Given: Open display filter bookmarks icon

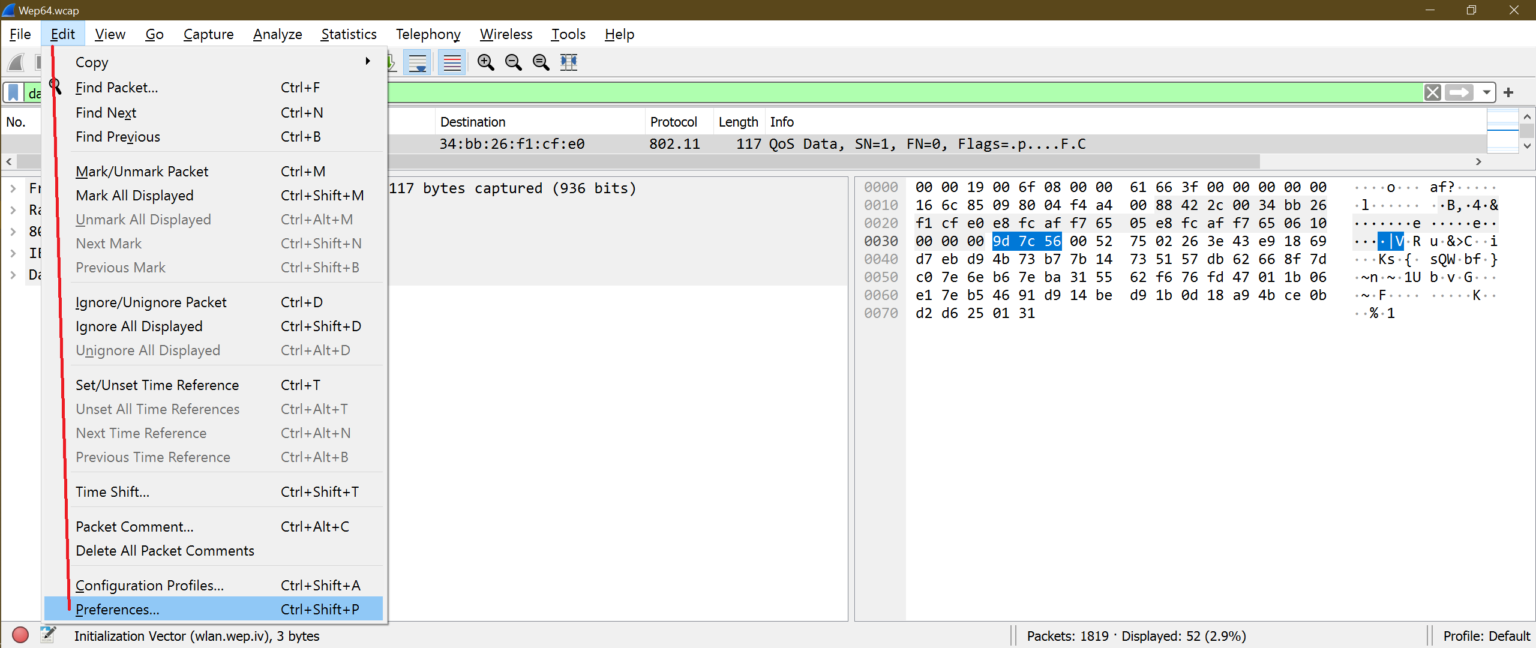Looking at the screenshot, I should (x=12, y=92).
